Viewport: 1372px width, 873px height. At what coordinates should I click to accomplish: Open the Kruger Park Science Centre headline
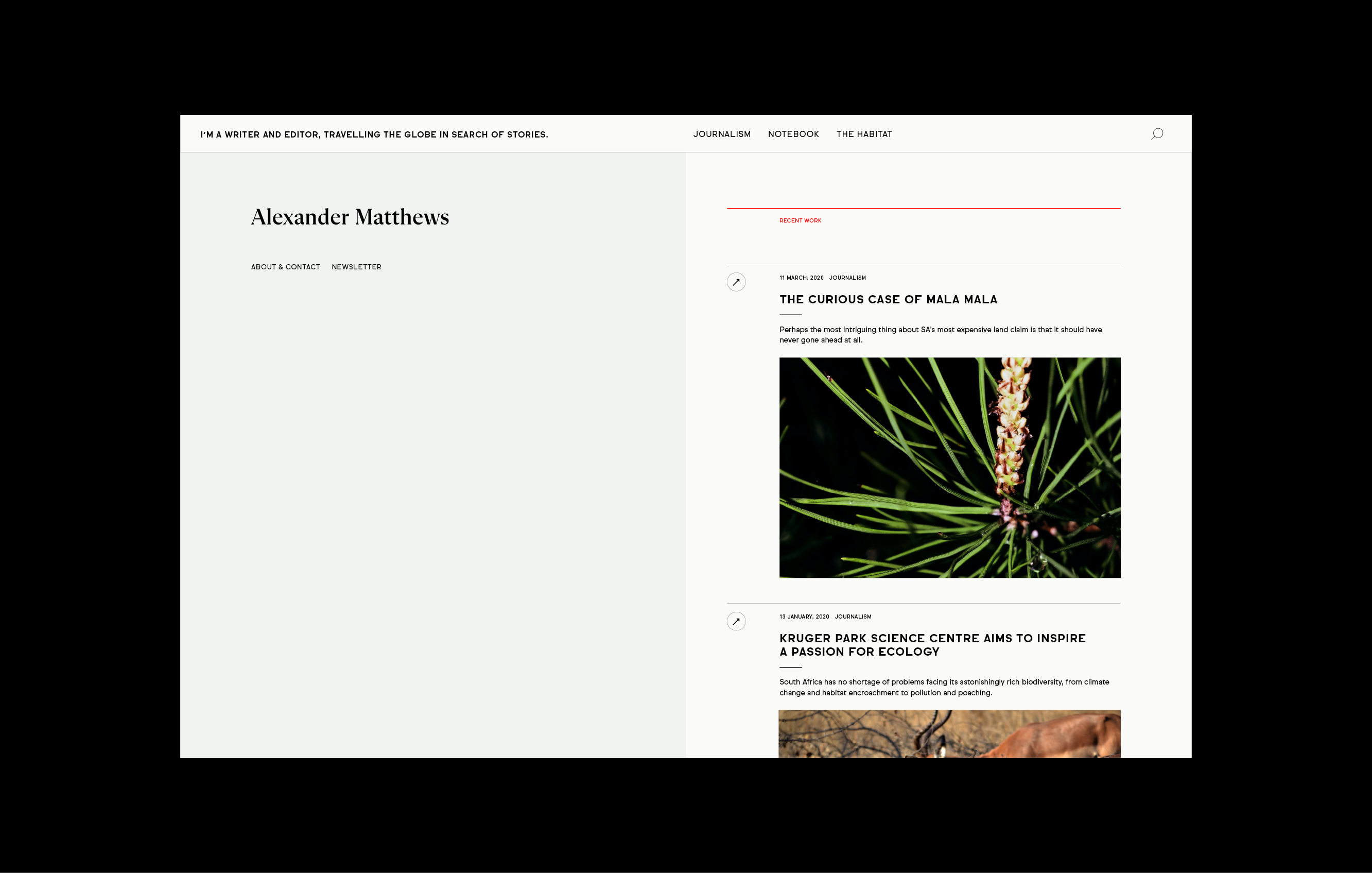(x=932, y=645)
